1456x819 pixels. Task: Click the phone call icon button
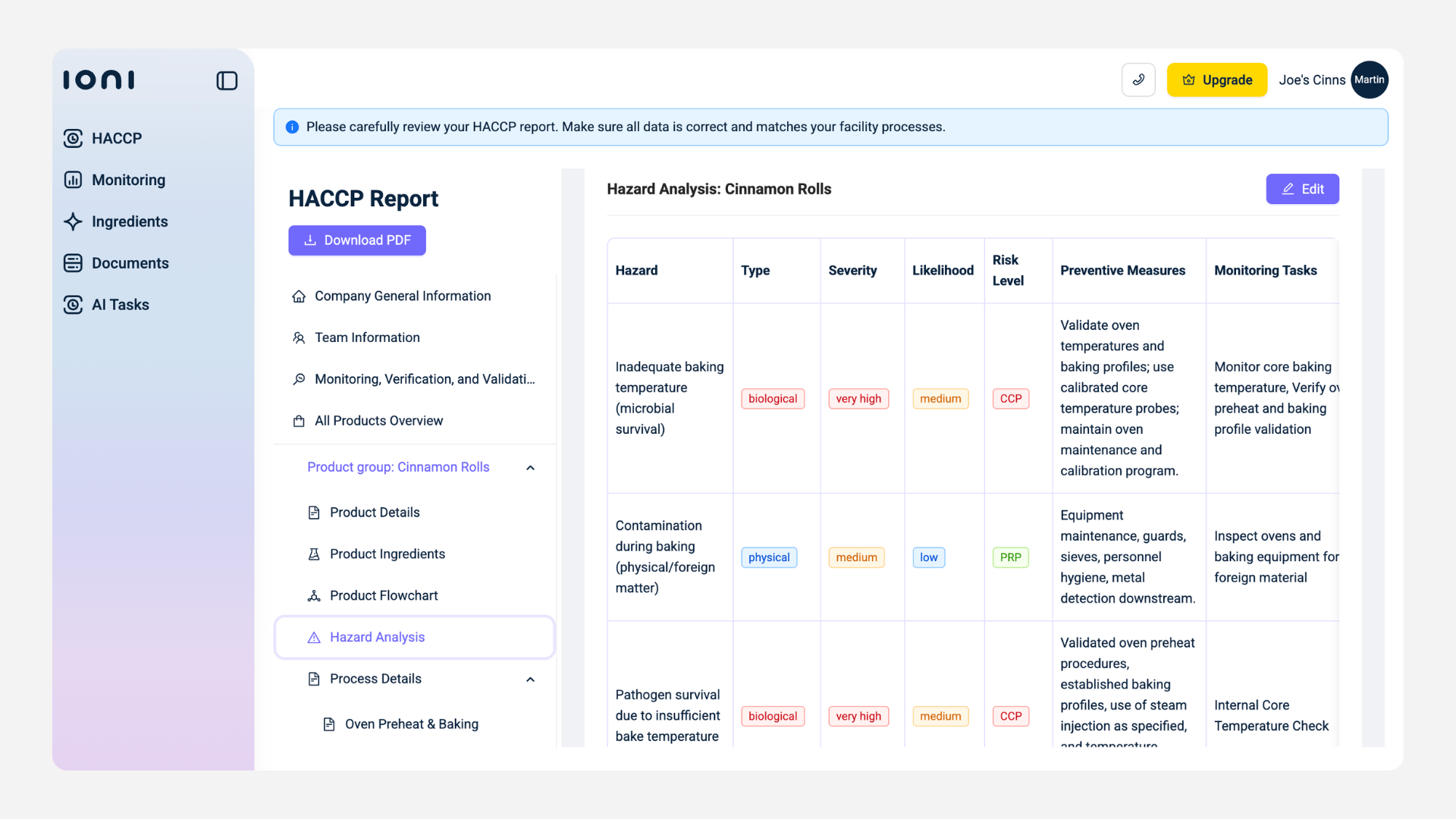click(1138, 80)
